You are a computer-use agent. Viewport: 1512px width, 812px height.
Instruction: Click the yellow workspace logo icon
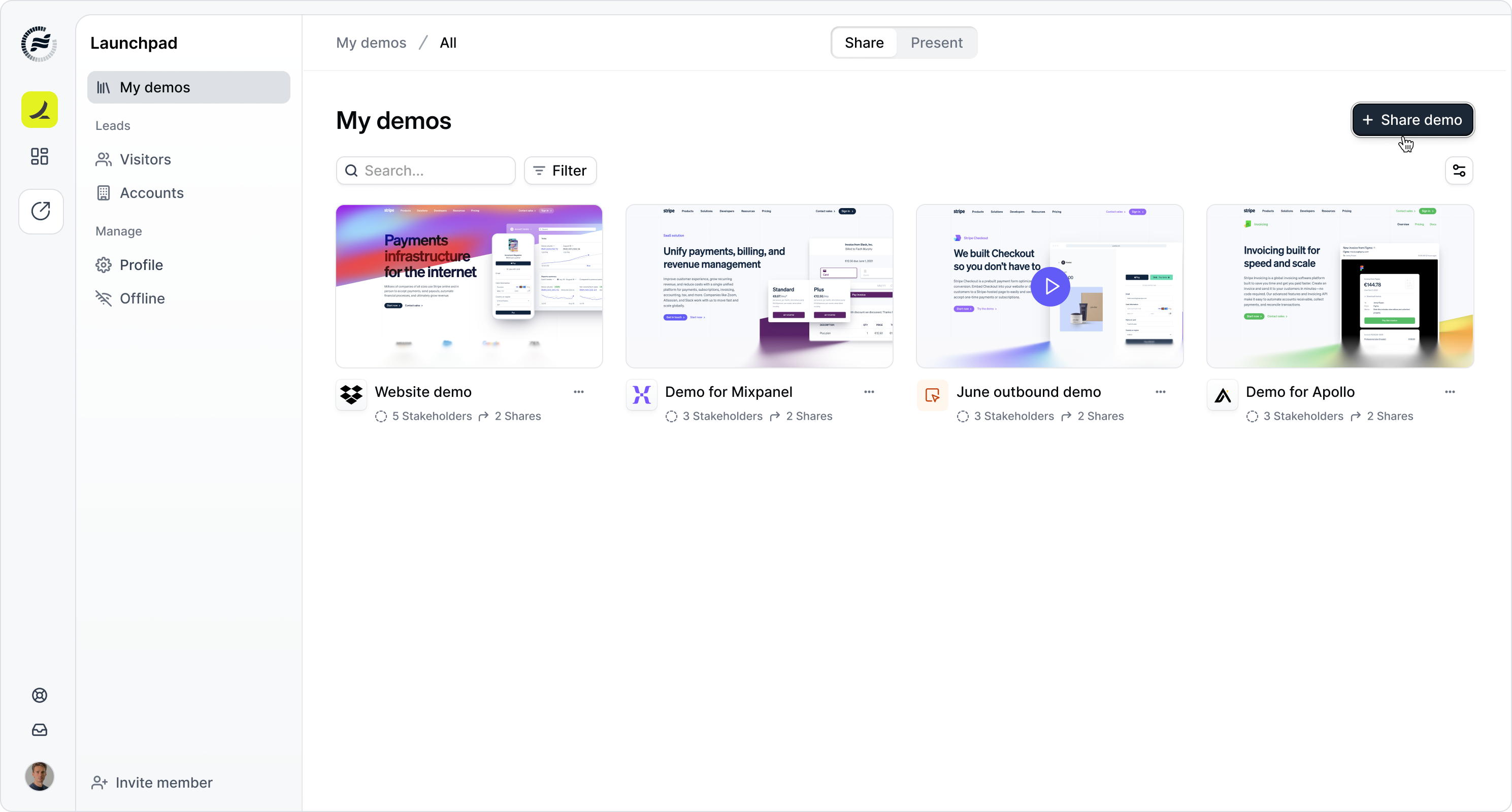[39, 110]
